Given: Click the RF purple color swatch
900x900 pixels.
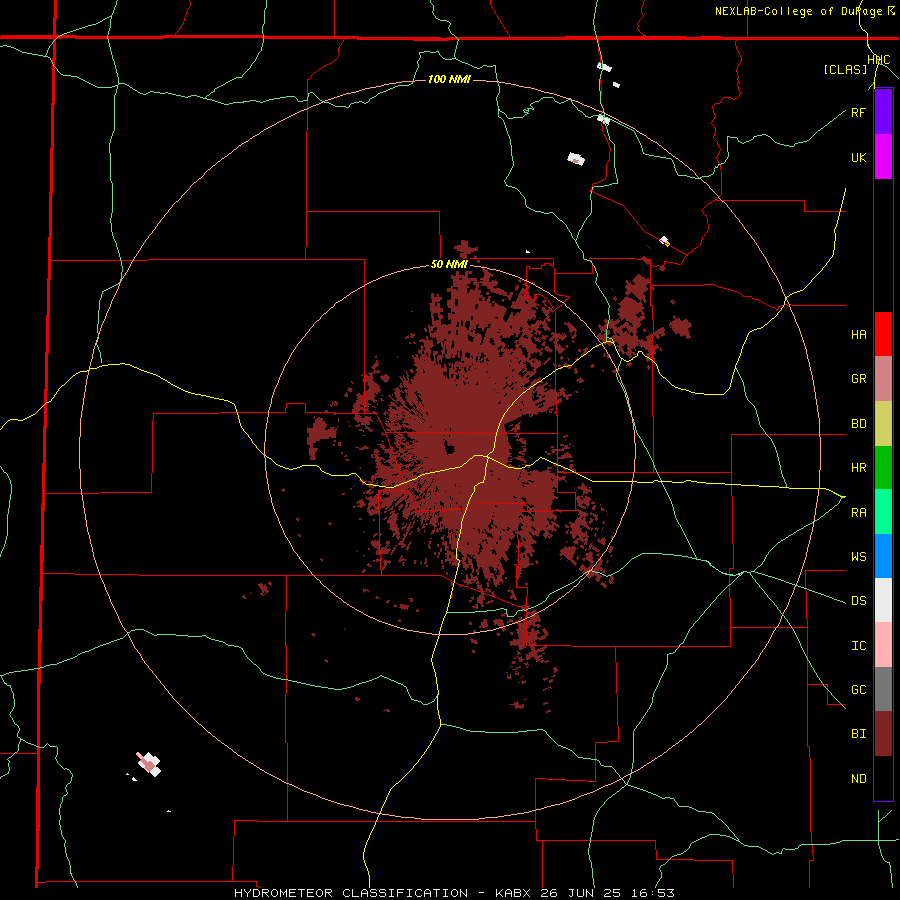Looking at the screenshot, I should tap(883, 112).
